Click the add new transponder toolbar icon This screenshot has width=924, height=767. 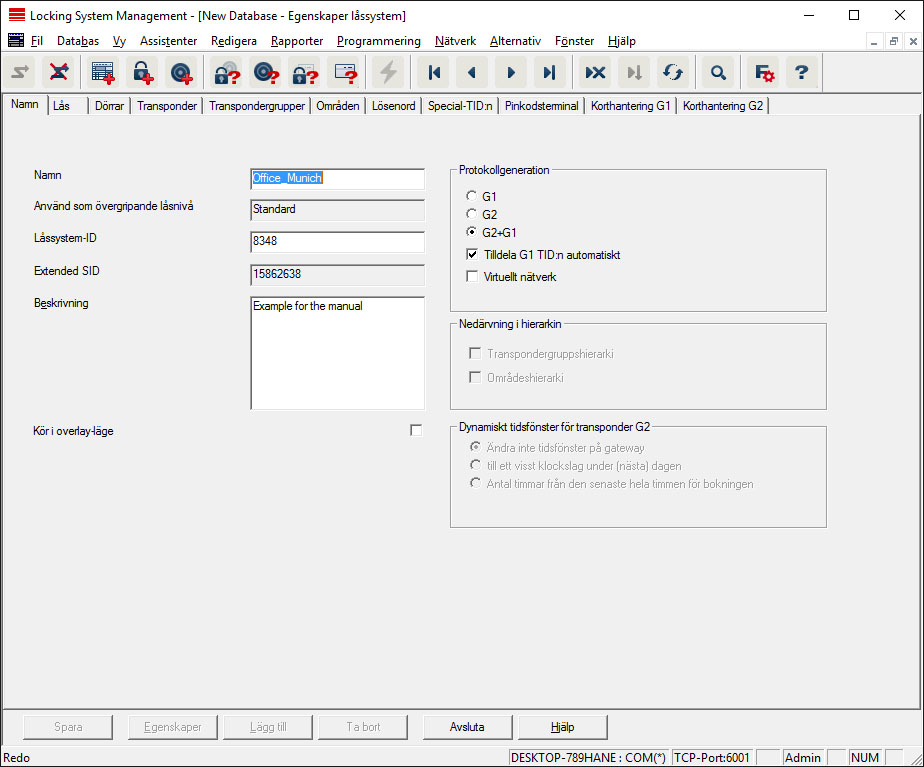[x=181, y=72]
